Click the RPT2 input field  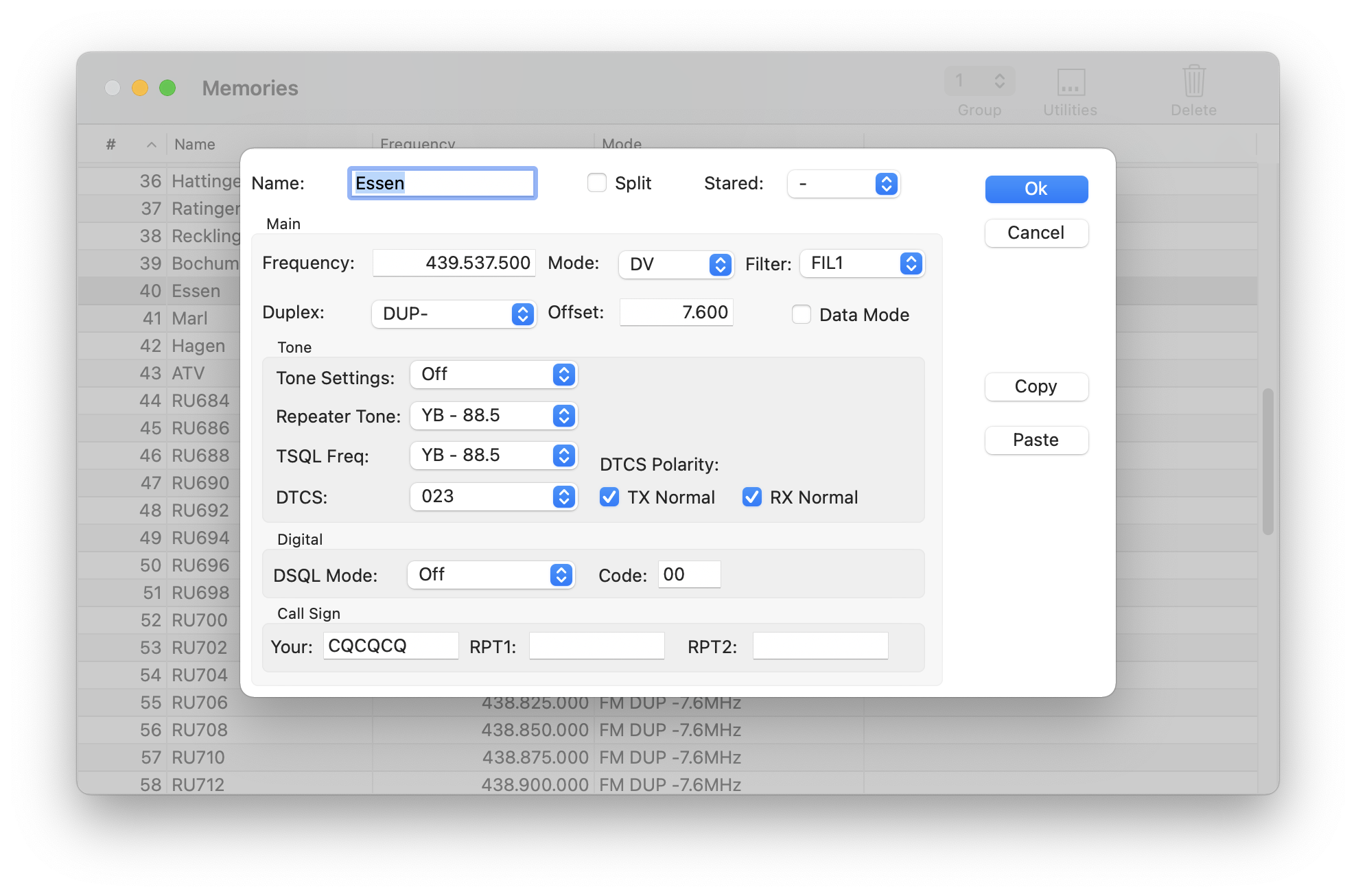click(820, 646)
